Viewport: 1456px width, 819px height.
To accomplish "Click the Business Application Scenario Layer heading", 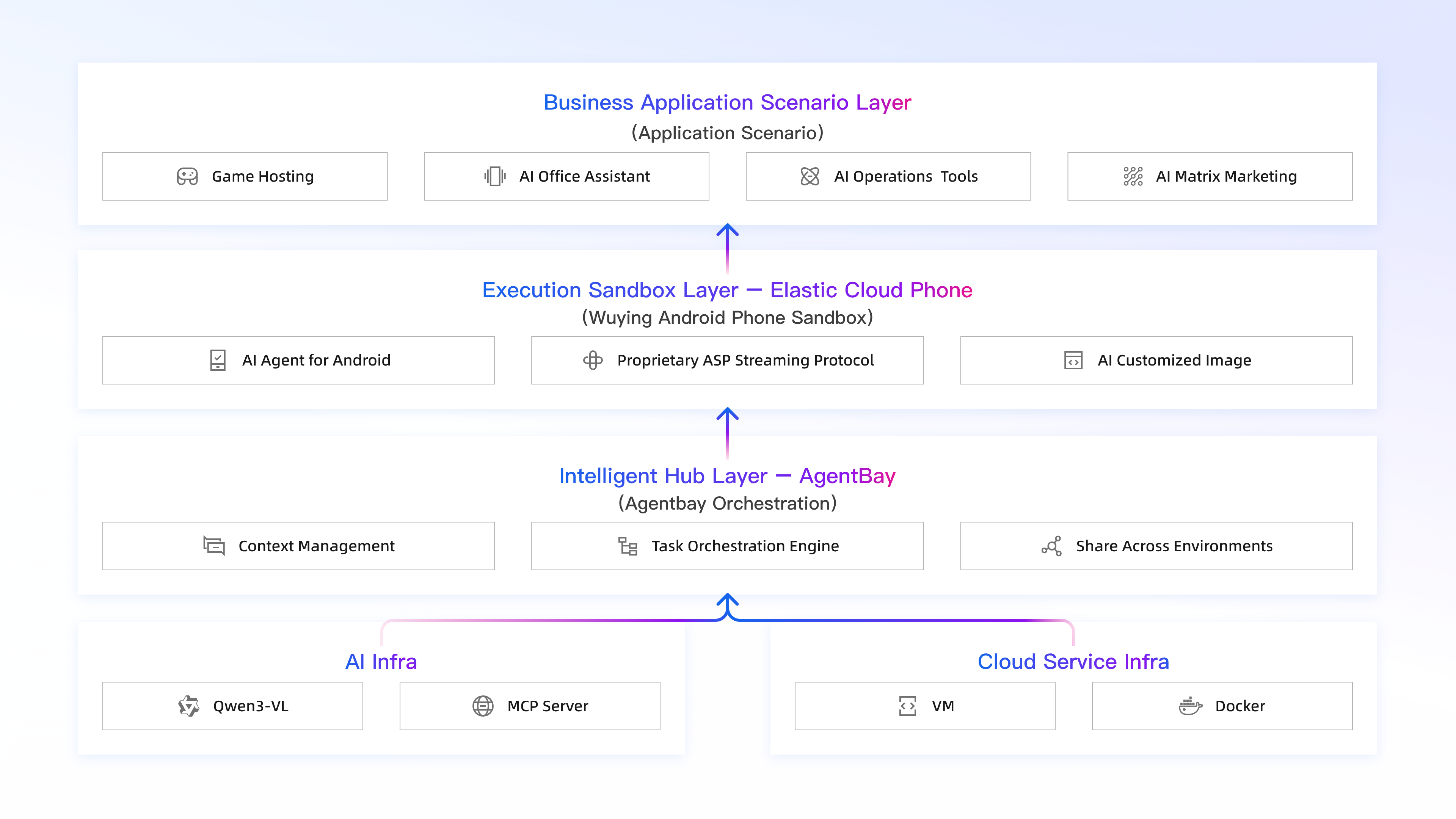I will pos(727,102).
